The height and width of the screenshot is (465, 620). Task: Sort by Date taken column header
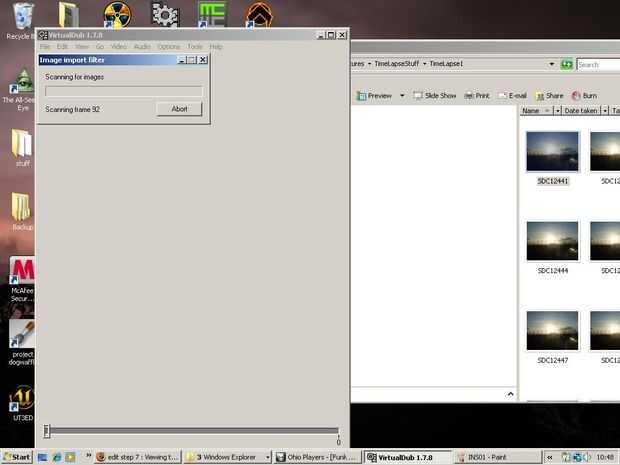pos(581,111)
